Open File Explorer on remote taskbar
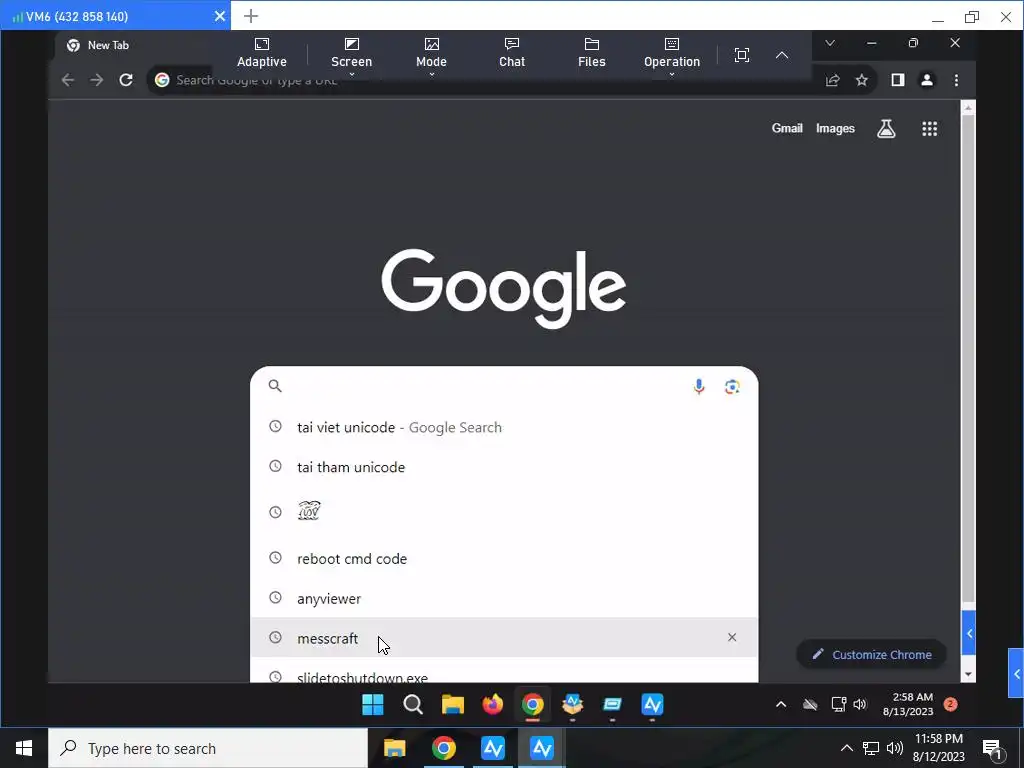This screenshot has width=1024, height=768. [453, 705]
